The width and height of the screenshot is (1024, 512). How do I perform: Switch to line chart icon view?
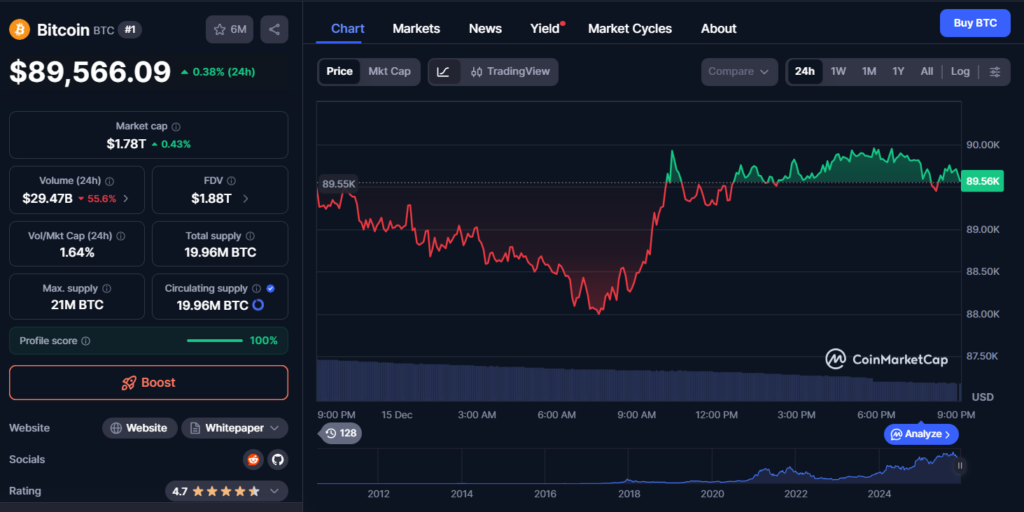click(x=444, y=72)
